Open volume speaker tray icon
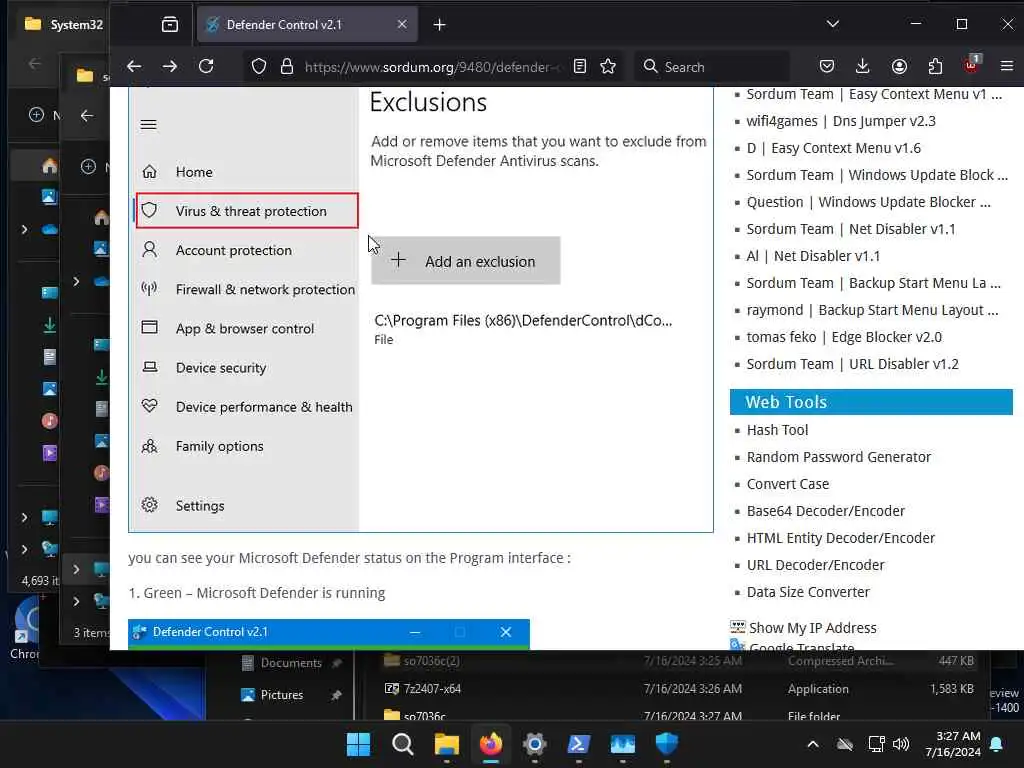1024x768 pixels. coord(901,744)
